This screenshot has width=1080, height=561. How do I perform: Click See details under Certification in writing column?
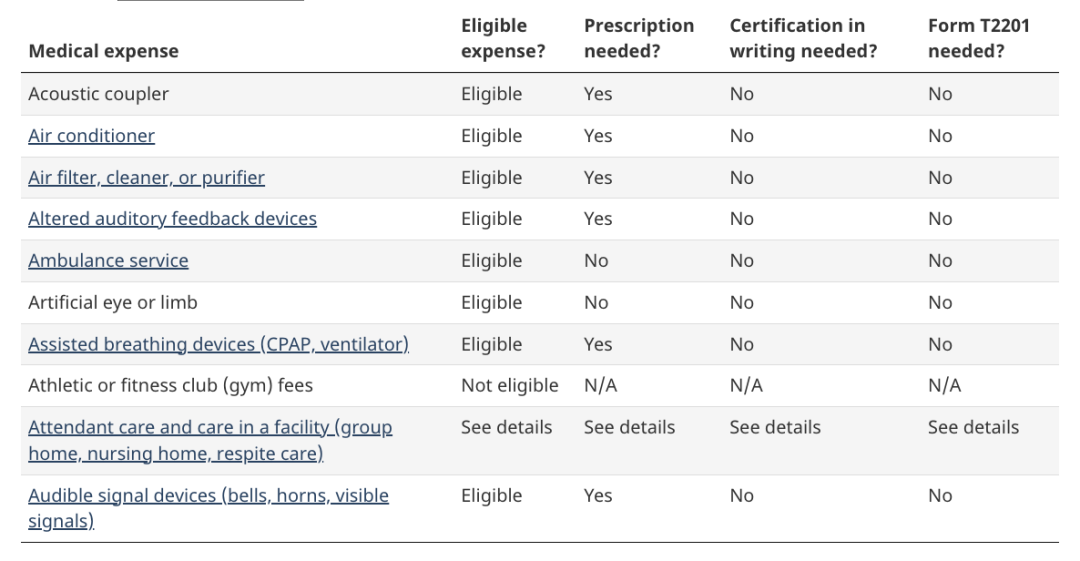[x=775, y=428]
